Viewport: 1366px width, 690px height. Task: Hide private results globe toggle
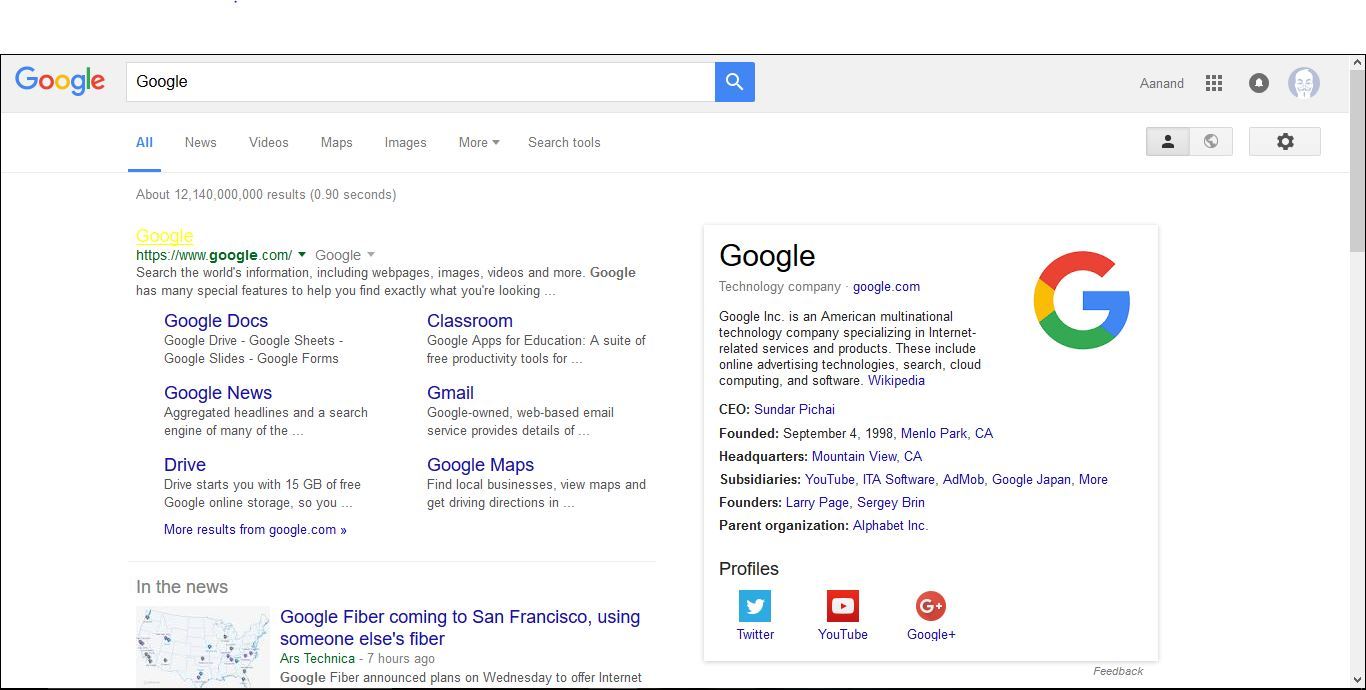(1211, 142)
